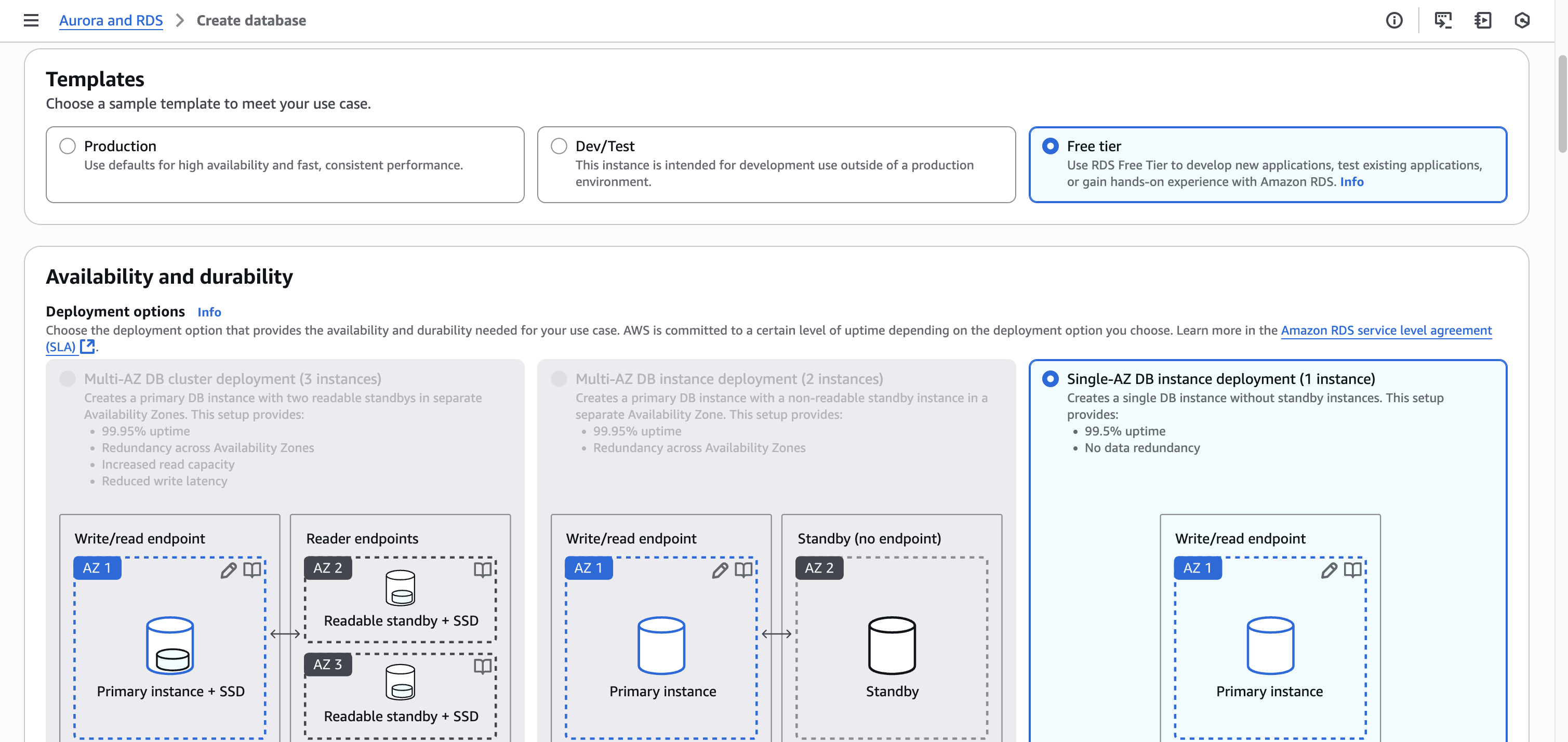
Task: Select Single-AZ DB instance deployment option
Action: coord(1050,379)
